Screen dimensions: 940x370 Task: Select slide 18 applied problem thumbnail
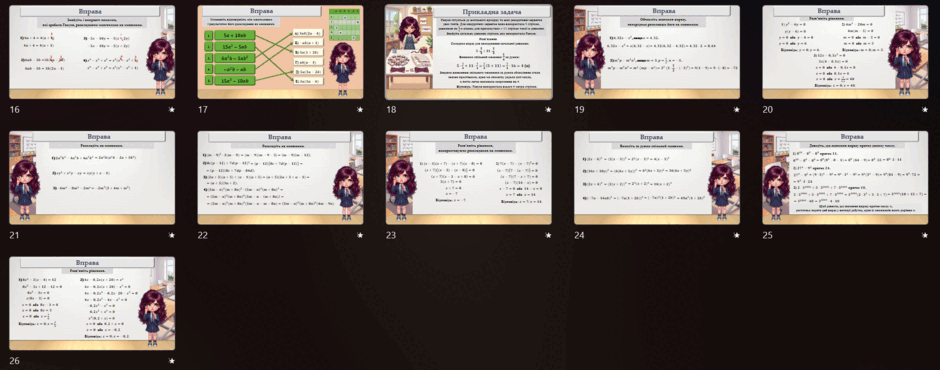tap(469, 52)
